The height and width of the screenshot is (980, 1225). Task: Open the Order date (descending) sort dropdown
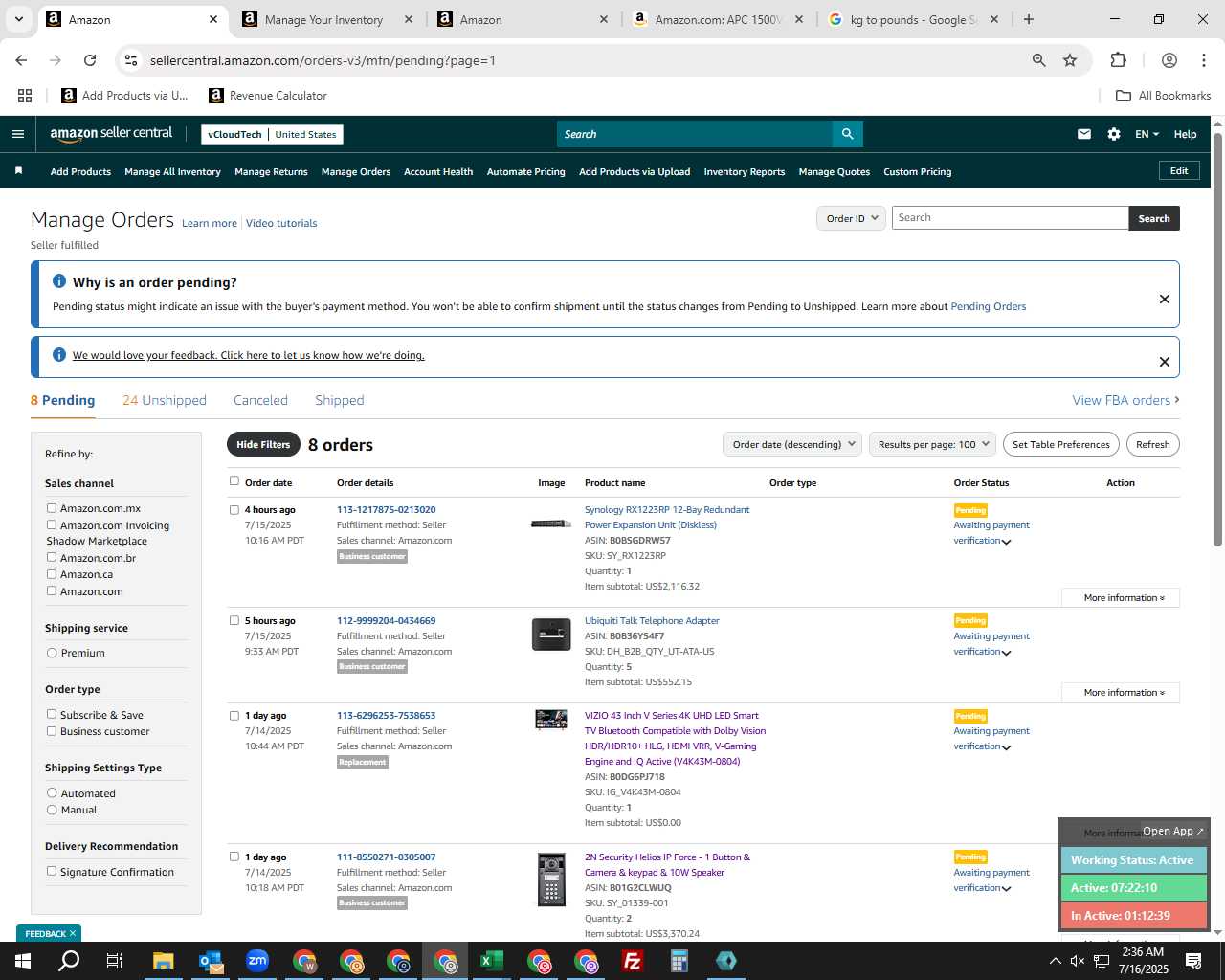[x=791, y=444]
